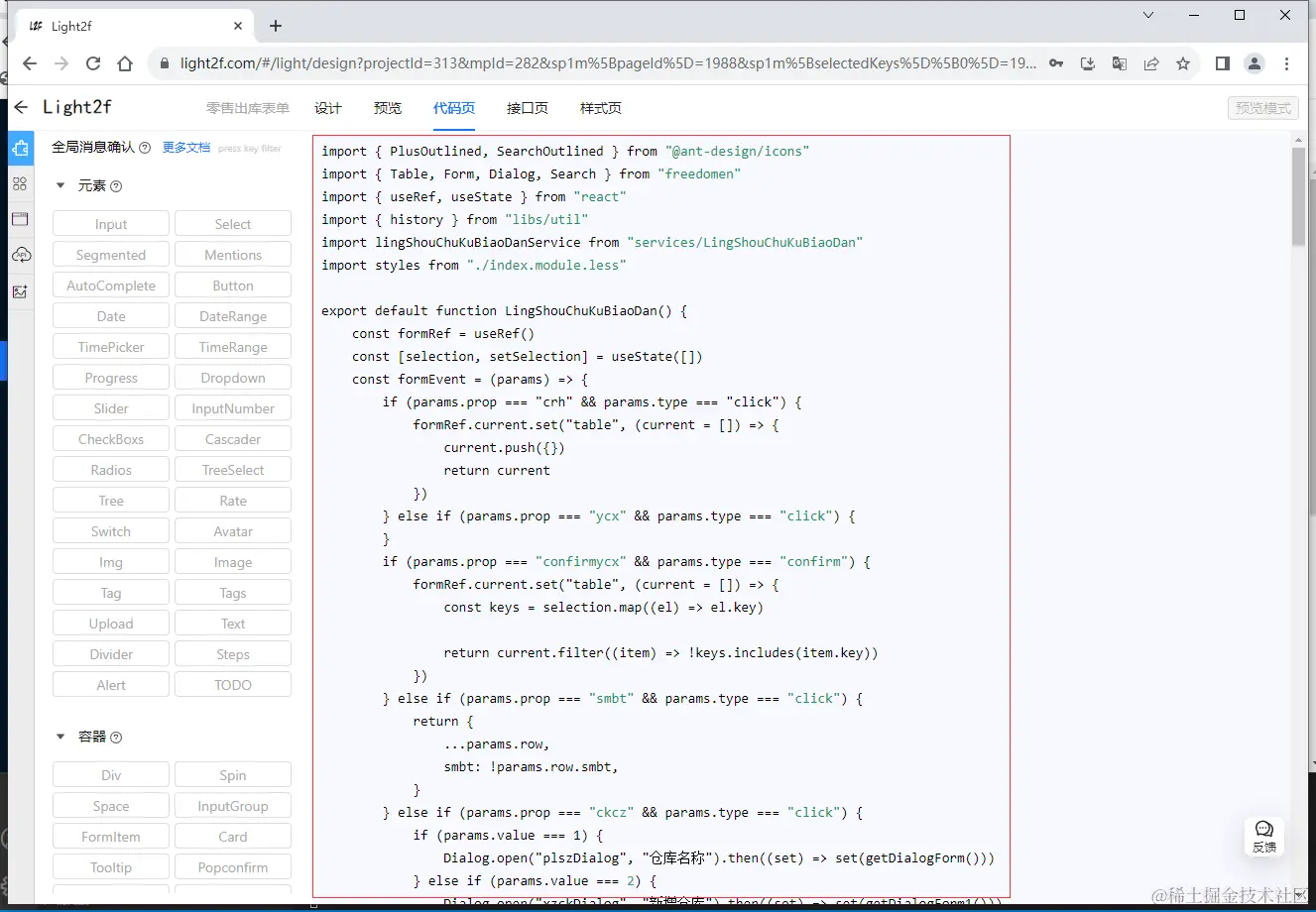
Task: Click the help icon beside 容器
Action: coord(116,738)
